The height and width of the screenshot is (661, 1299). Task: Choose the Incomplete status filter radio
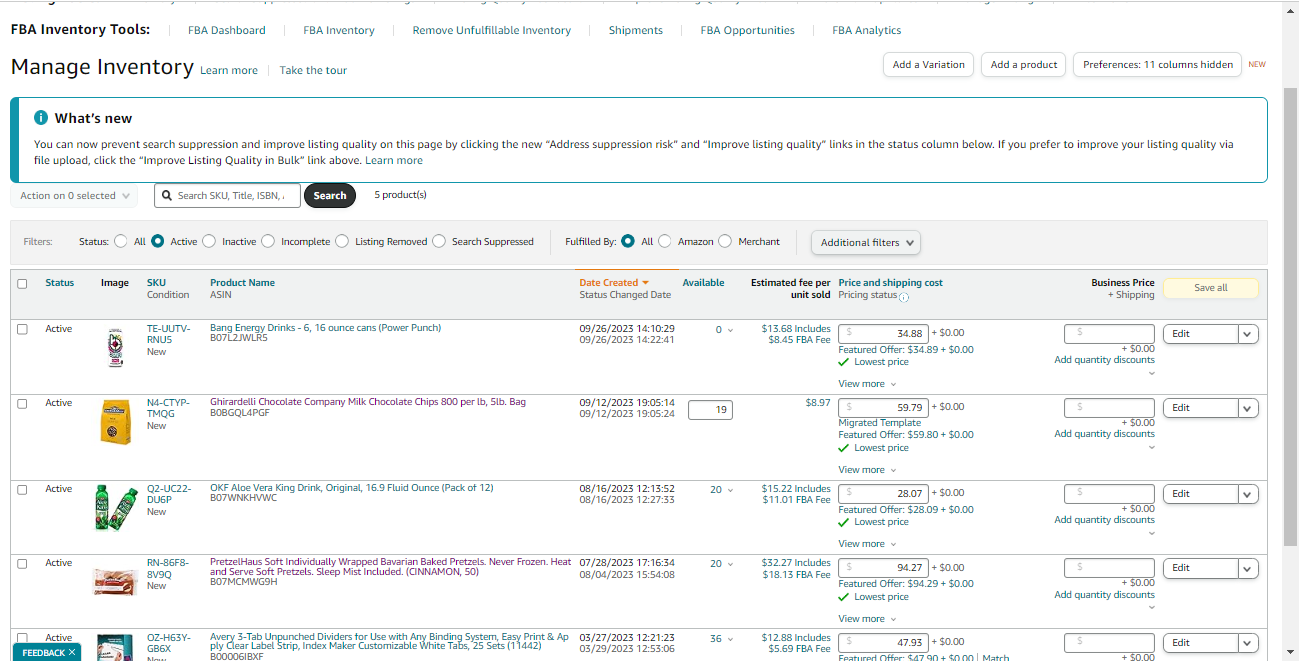(268, 241)
